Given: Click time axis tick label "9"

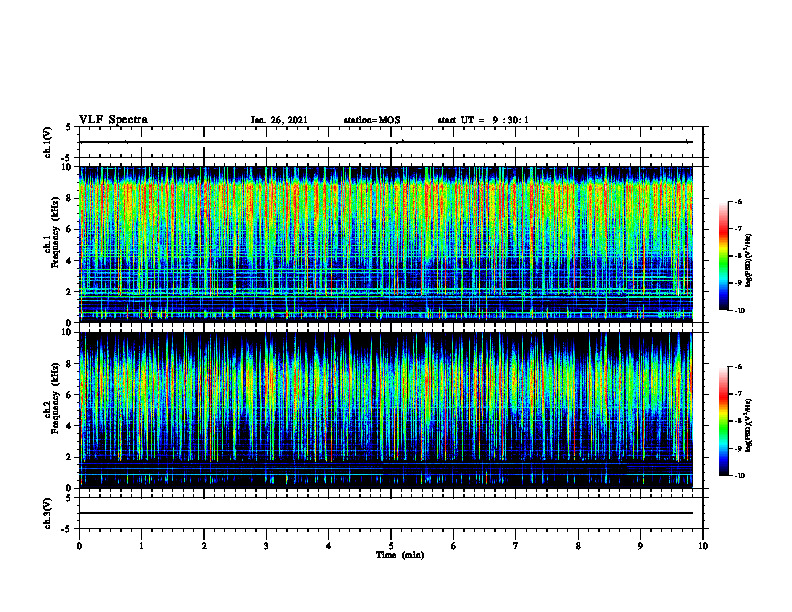Looking at the screenshot, I should click(640, 546).
